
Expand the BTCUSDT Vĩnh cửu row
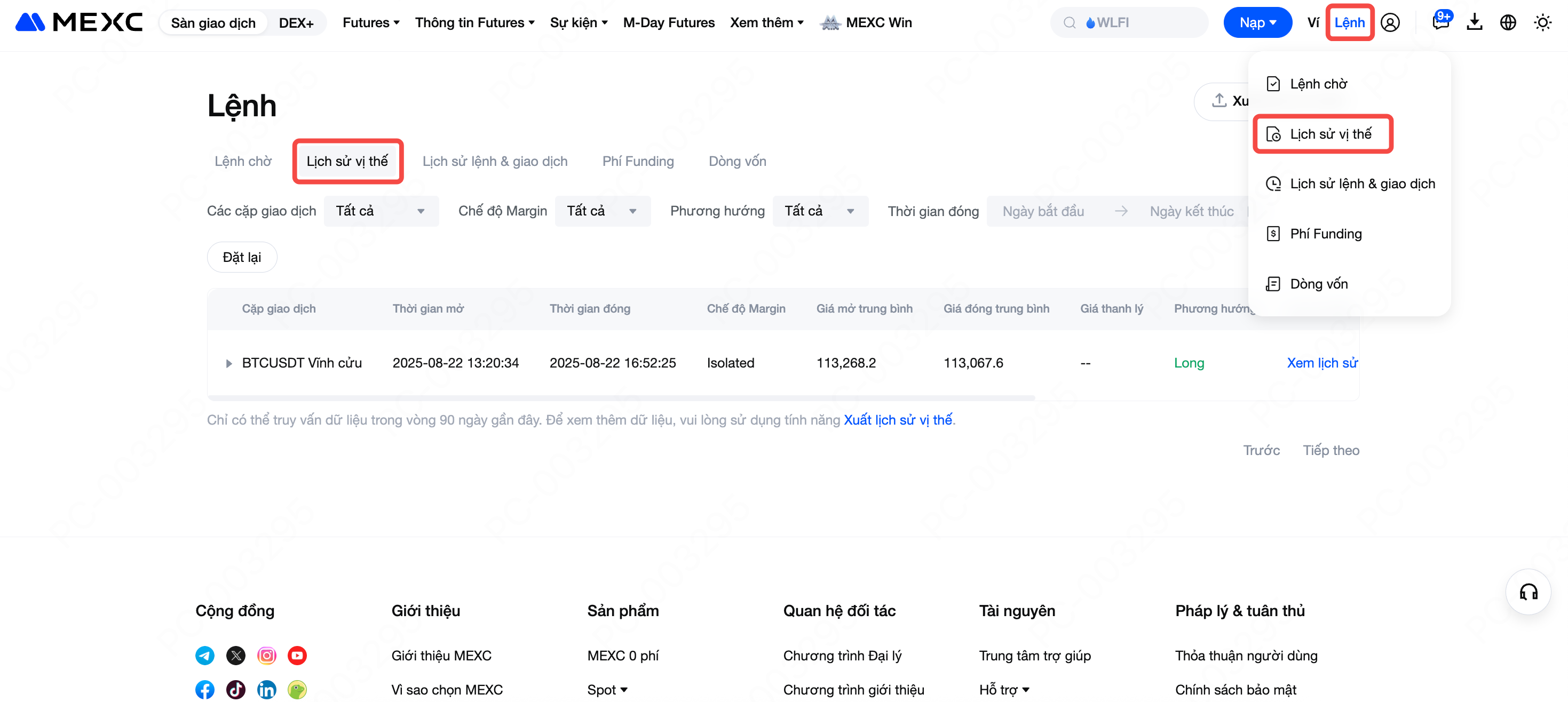(229, 363)
